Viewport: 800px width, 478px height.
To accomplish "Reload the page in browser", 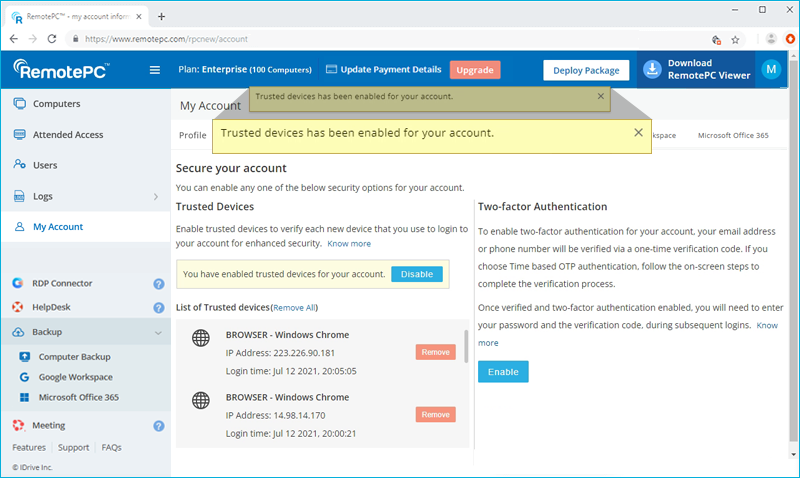I will (x=54, y=39).
